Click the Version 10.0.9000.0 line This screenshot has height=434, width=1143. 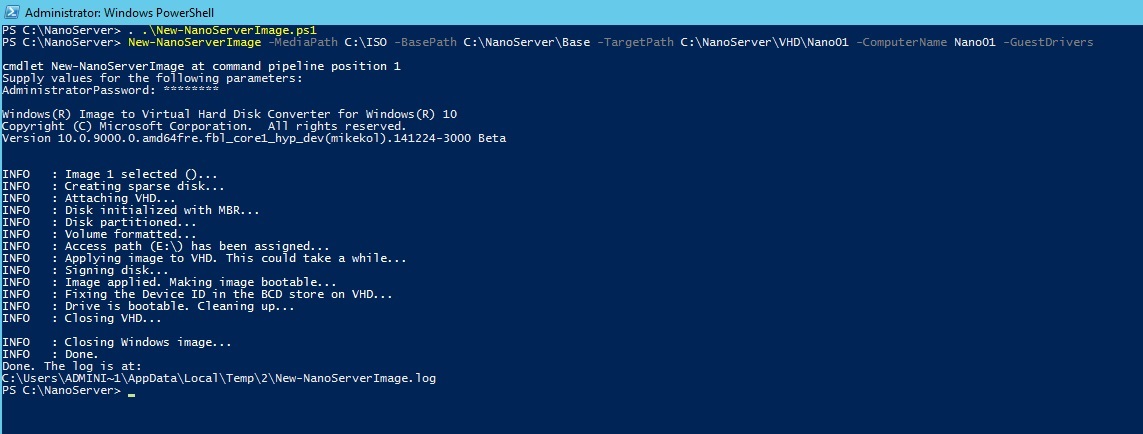click(254, 139)
